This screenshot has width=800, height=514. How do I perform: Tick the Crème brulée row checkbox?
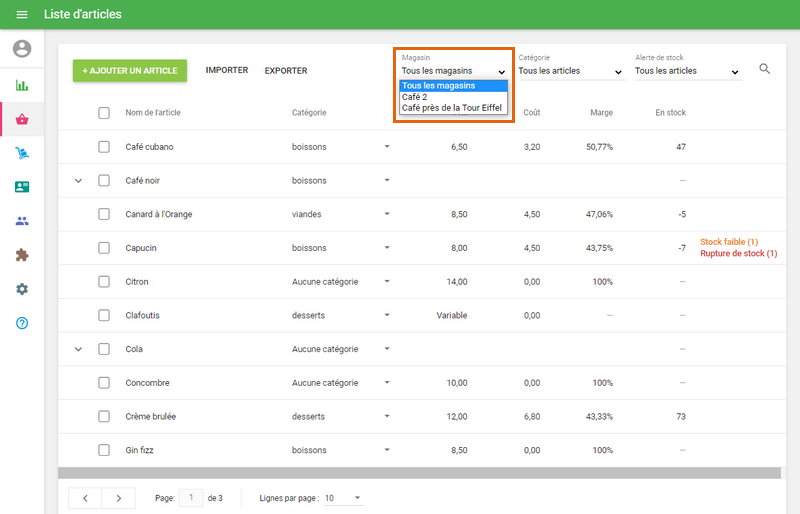(x=104, y=416)
